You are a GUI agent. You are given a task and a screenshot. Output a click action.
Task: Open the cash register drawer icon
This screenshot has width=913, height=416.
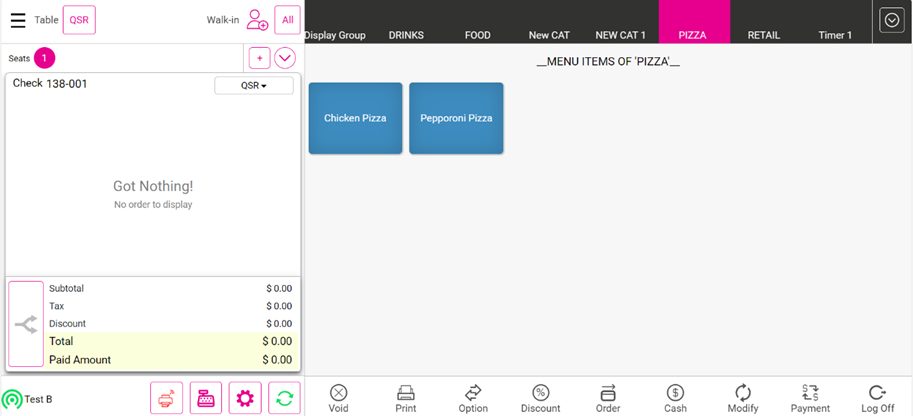point(206,398)
